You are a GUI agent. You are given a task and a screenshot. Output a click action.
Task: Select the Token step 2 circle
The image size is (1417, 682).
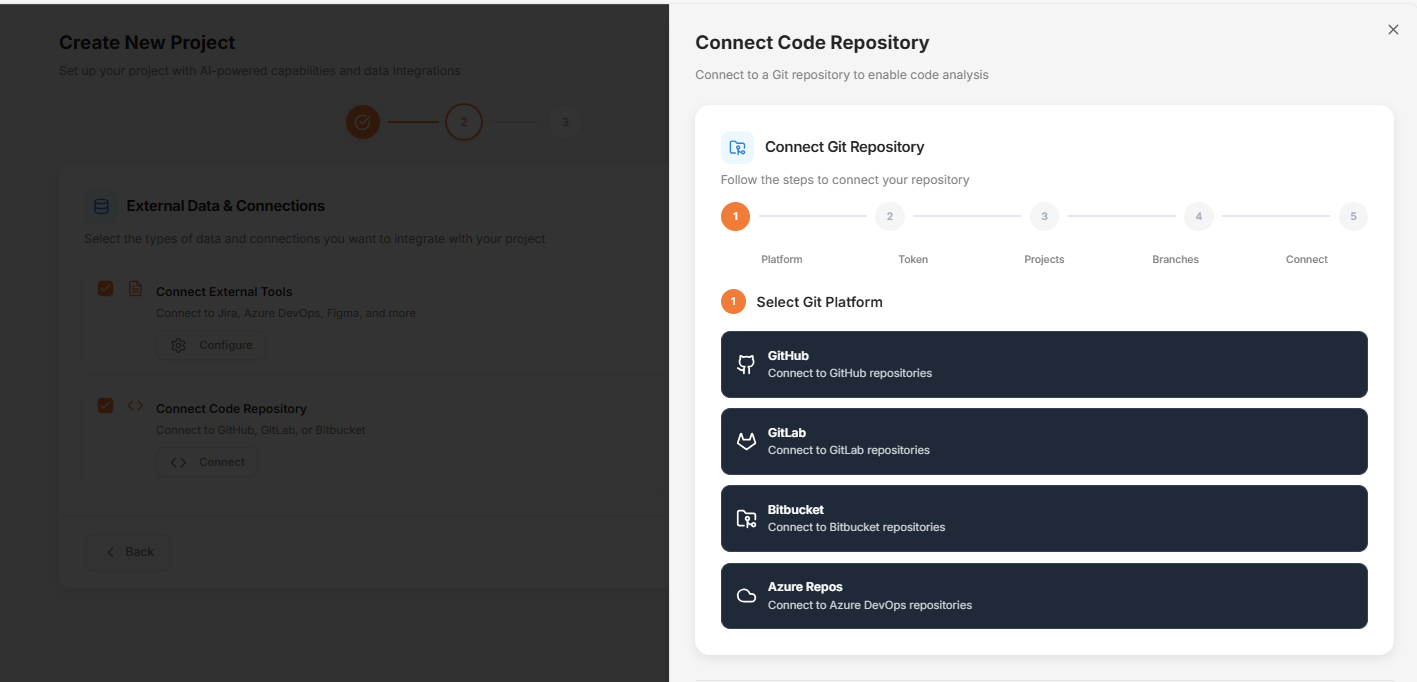pos(889,216)
